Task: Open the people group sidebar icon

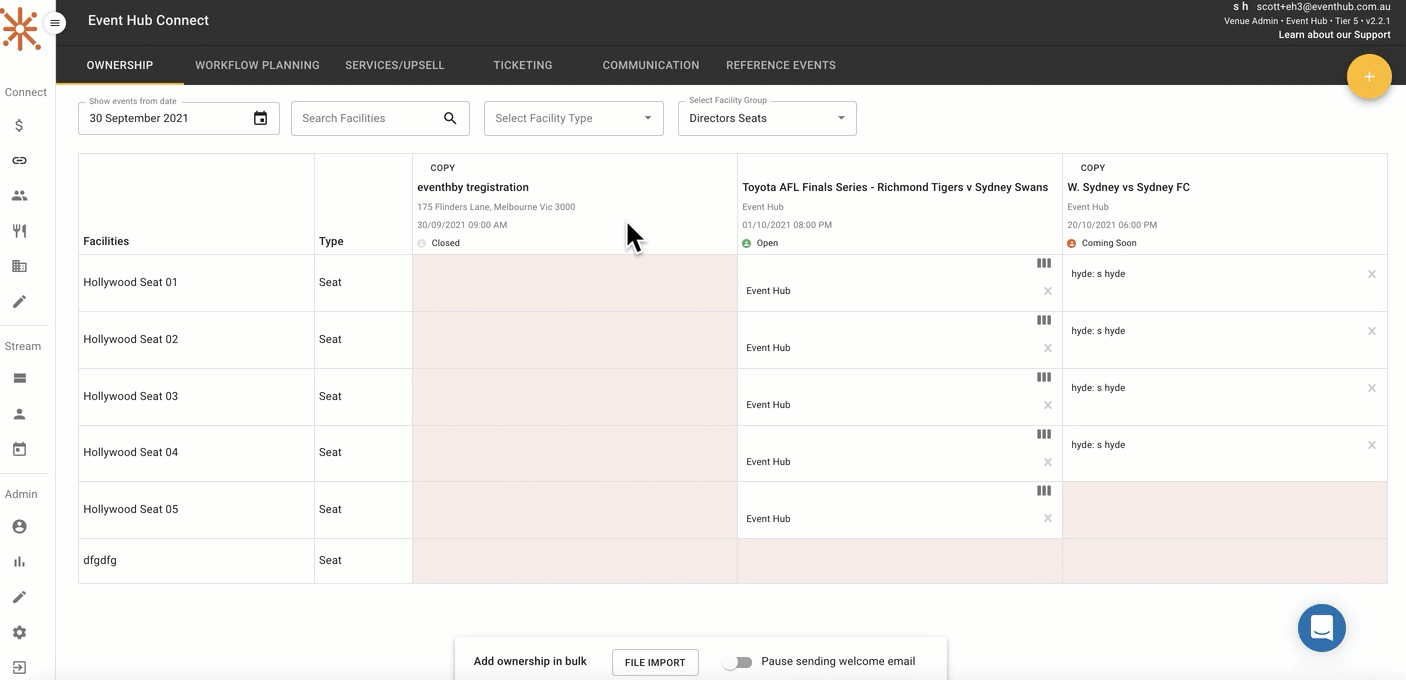Action: pos(19,196)
